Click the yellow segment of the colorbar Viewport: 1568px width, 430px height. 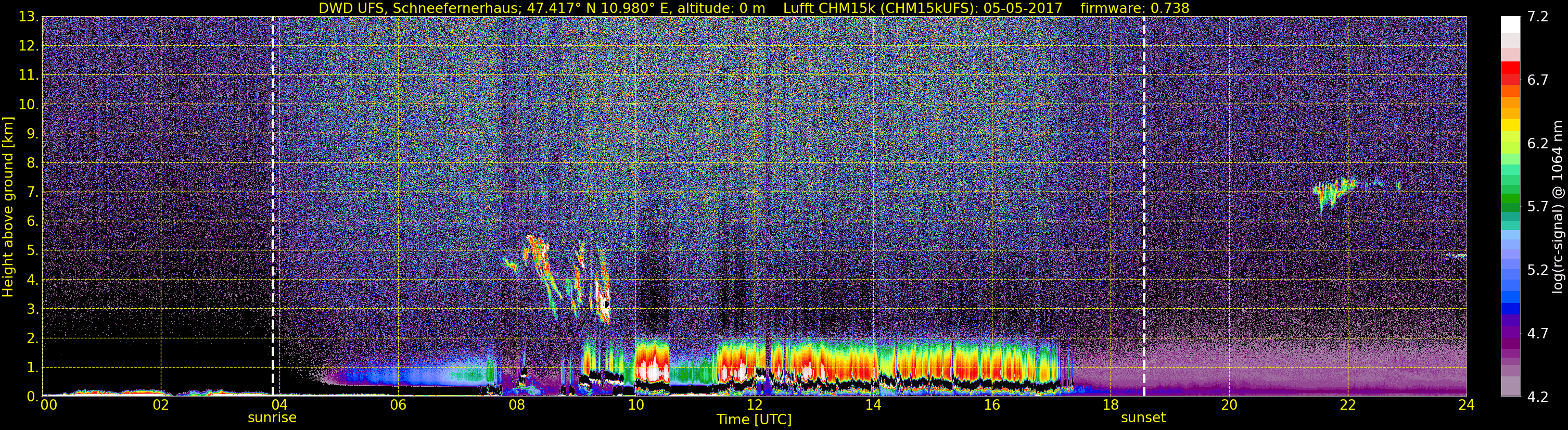(x=1510, y=126)
